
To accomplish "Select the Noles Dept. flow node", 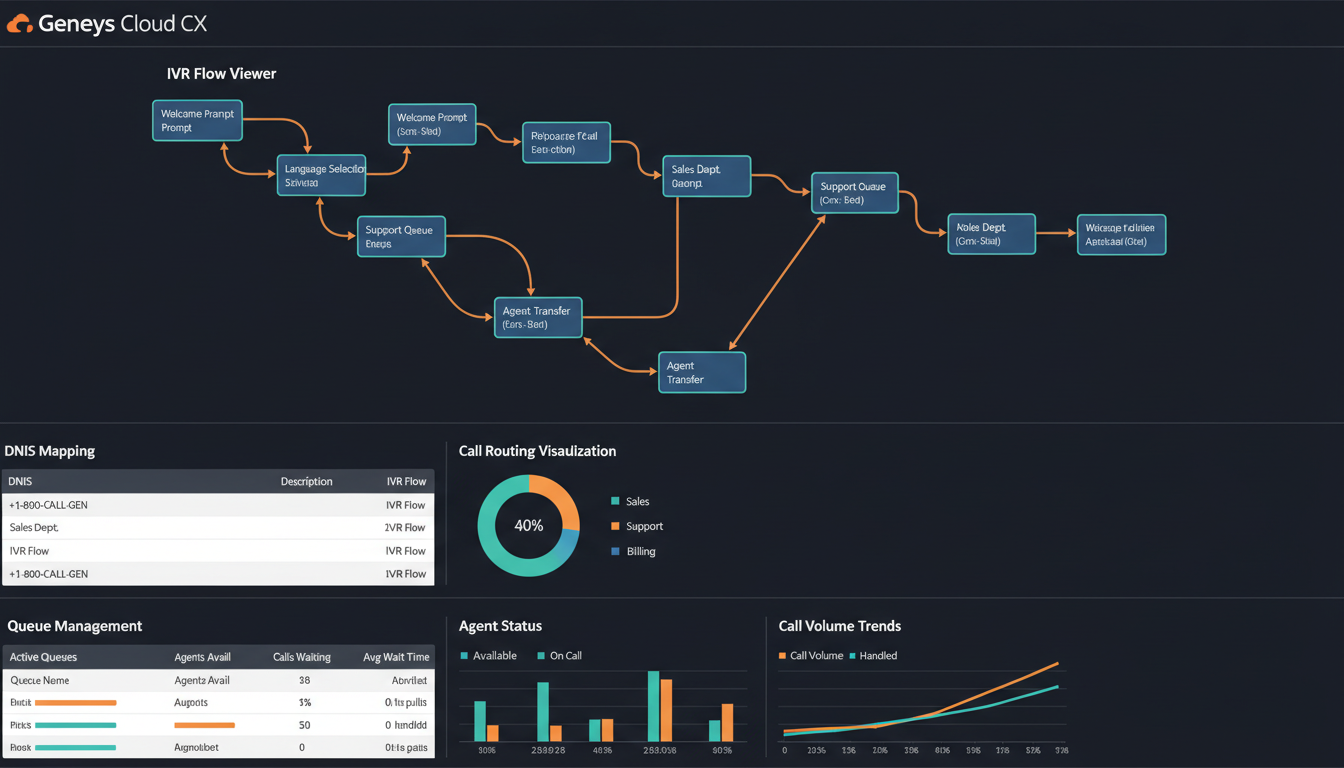I will [991, 234].
